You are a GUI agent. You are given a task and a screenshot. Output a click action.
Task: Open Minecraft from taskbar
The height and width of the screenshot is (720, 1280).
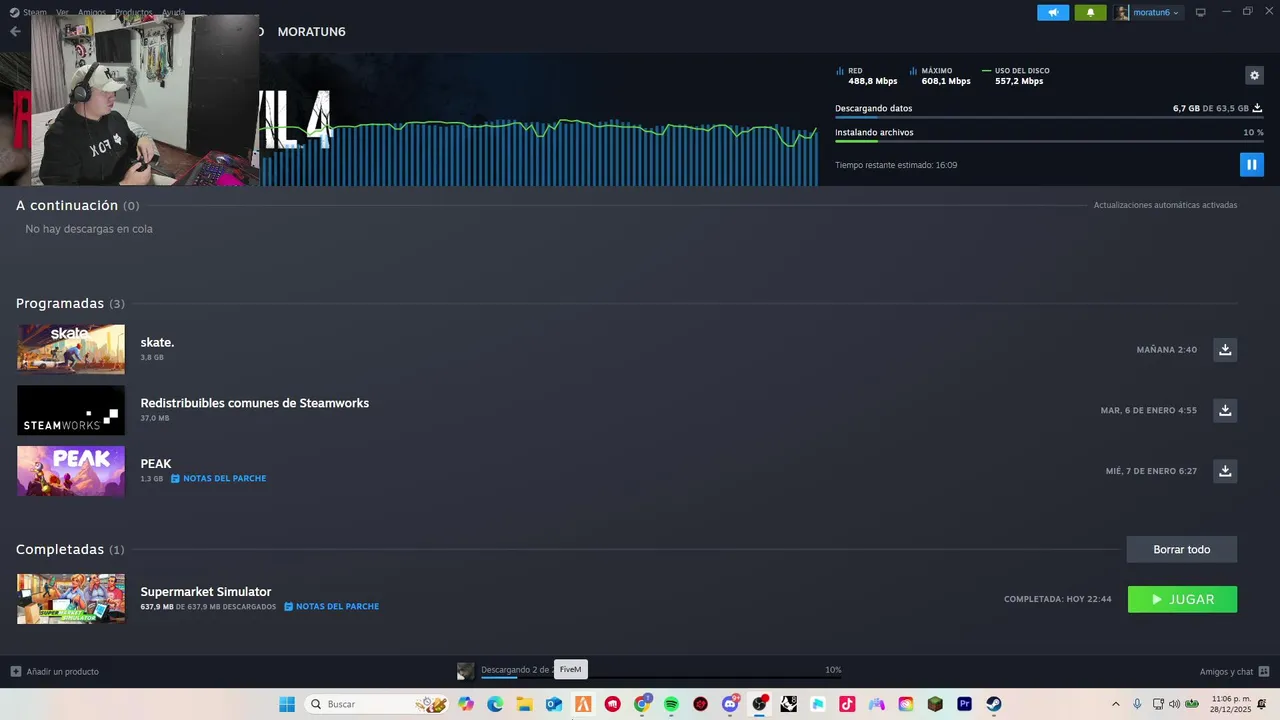tap(935, 704)
